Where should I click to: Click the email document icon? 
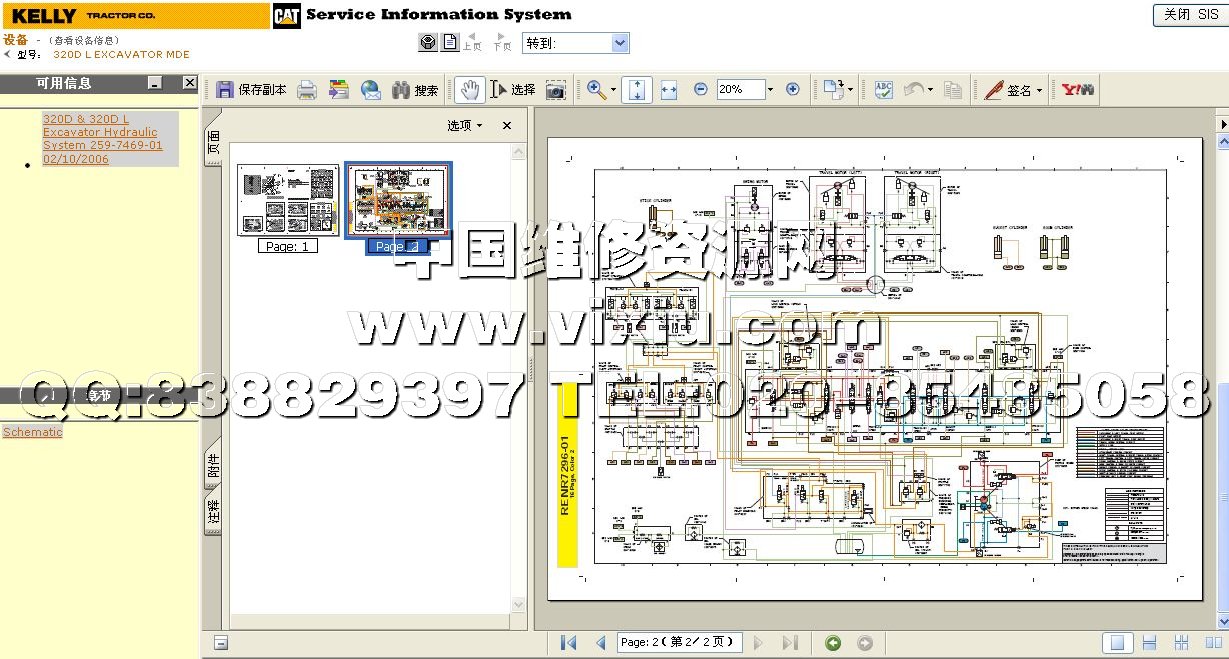pyautogui.click(x=371, y=90)
